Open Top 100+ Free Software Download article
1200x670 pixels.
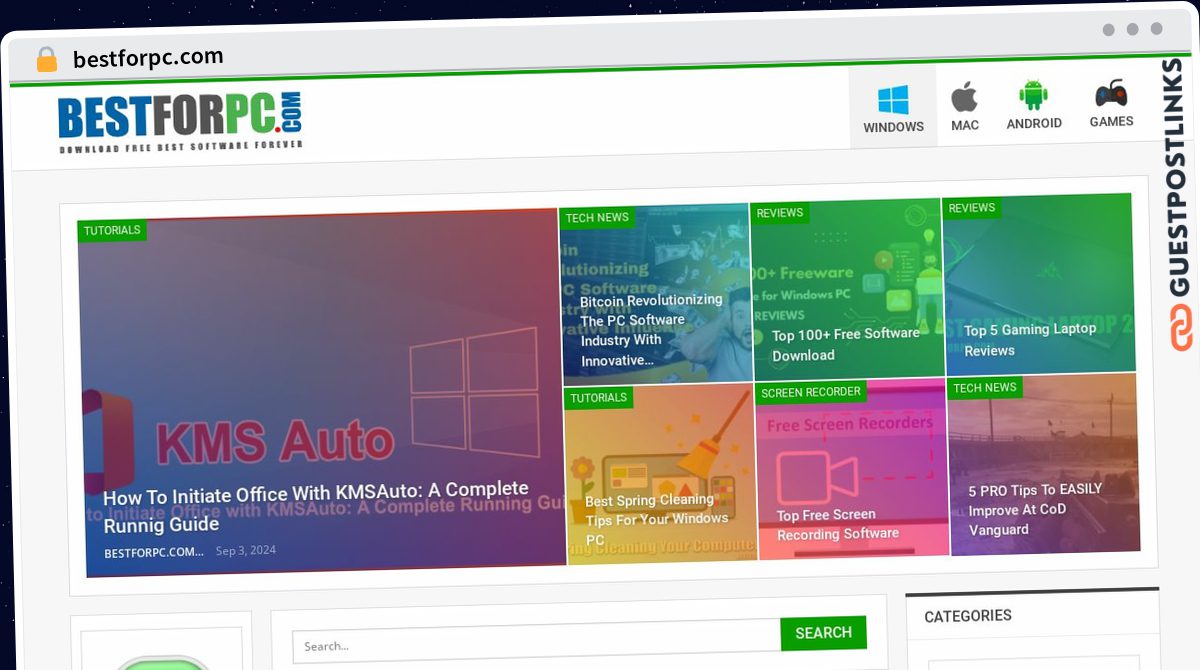pyautogui.click(x=845, y=344)
